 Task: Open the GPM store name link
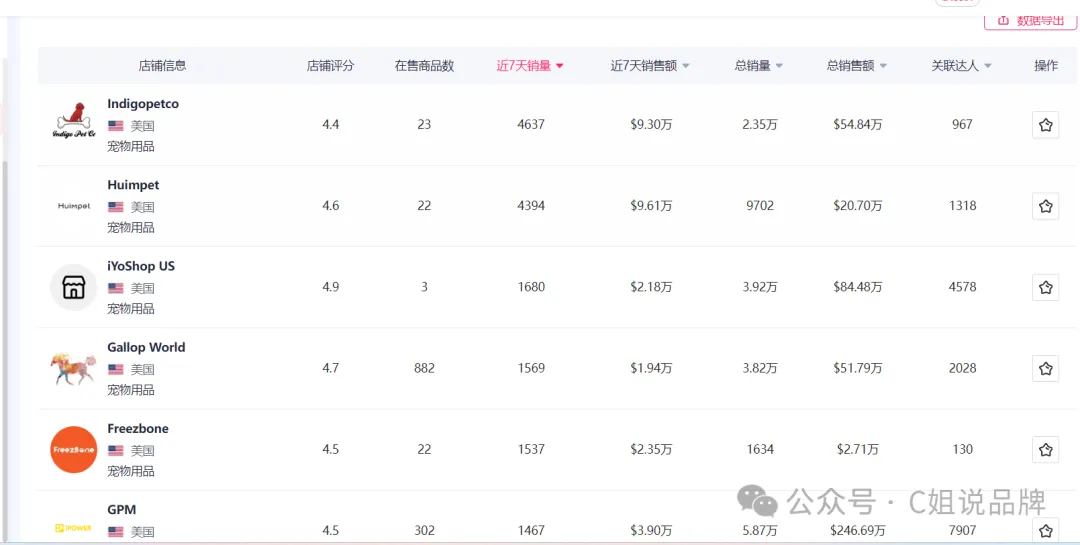point(122,511)
